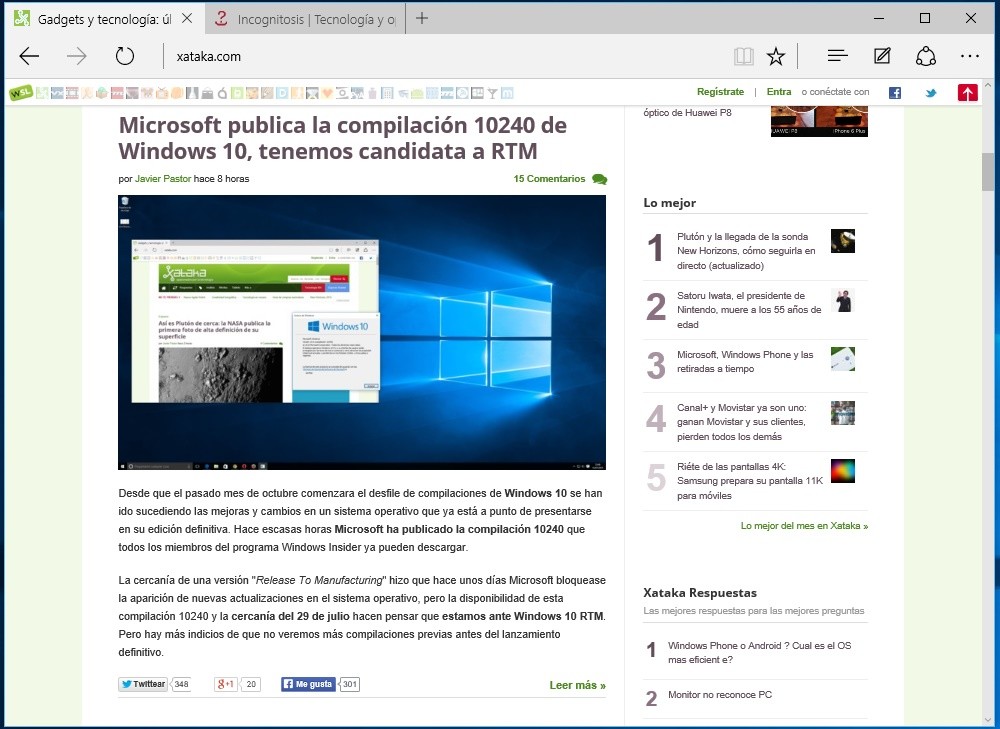The image size is (1000, 729).
Task: Click the green comments speech bubble icon
Action: [599, 179]
